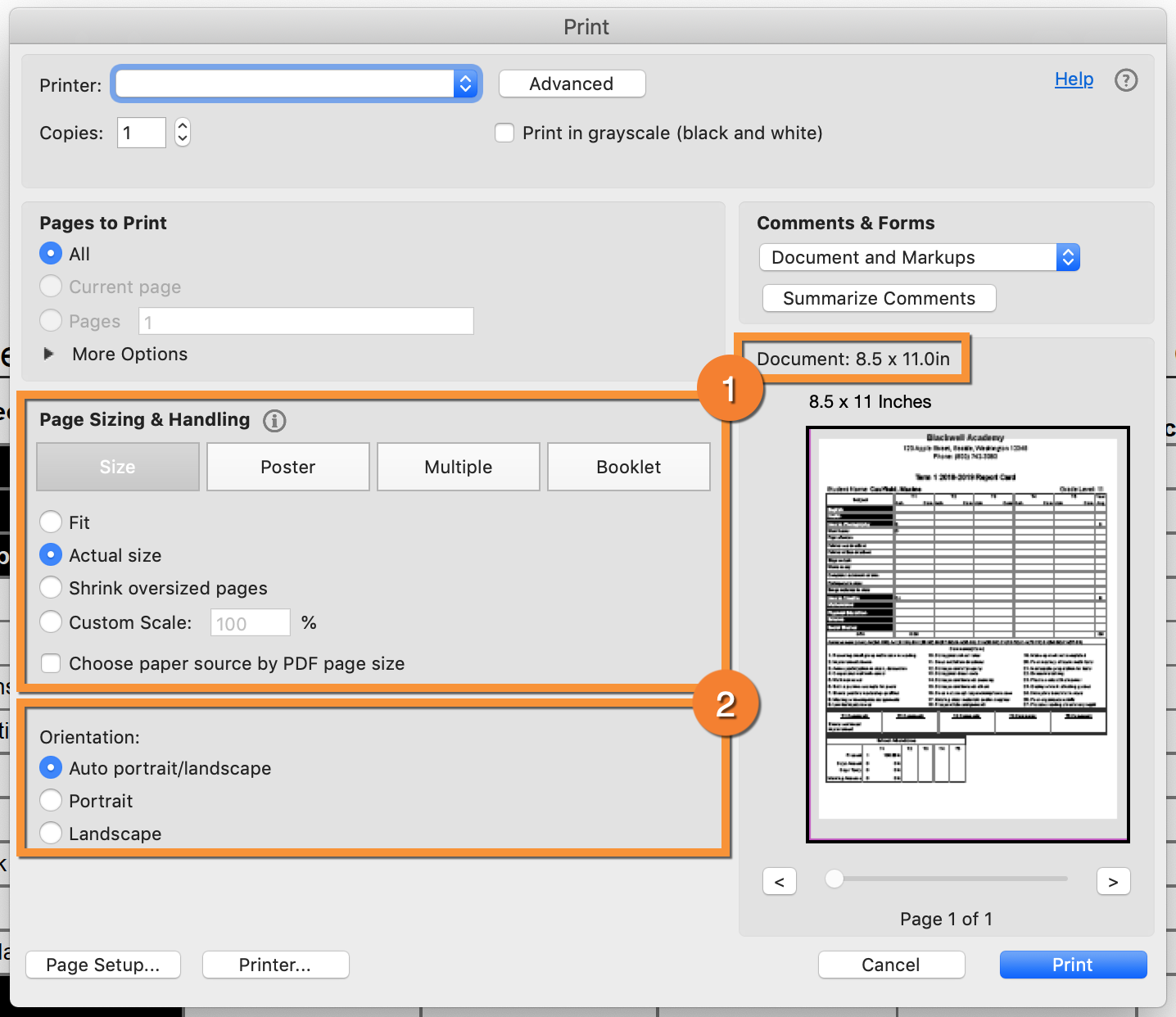Click the blue Print button
This screenshot has width=1176, height=1017.
1073,965
